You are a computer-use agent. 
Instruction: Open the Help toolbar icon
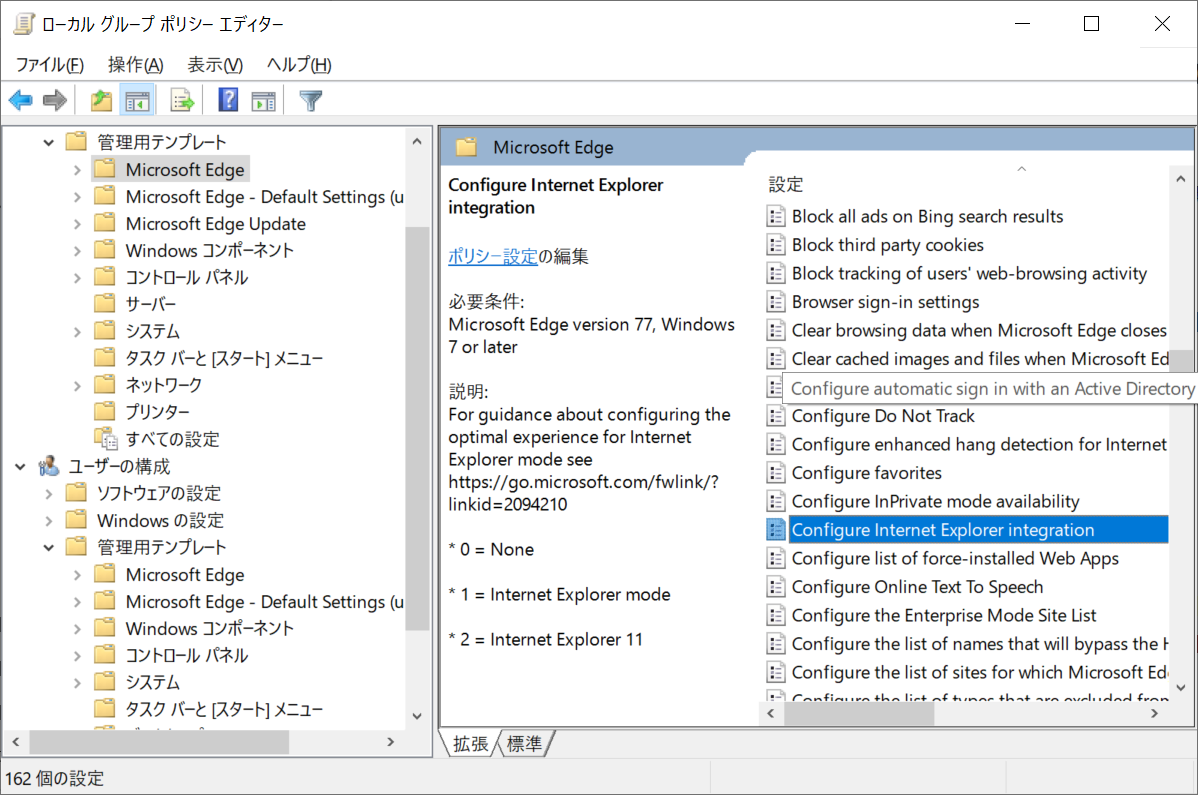[x=228, y=100]
